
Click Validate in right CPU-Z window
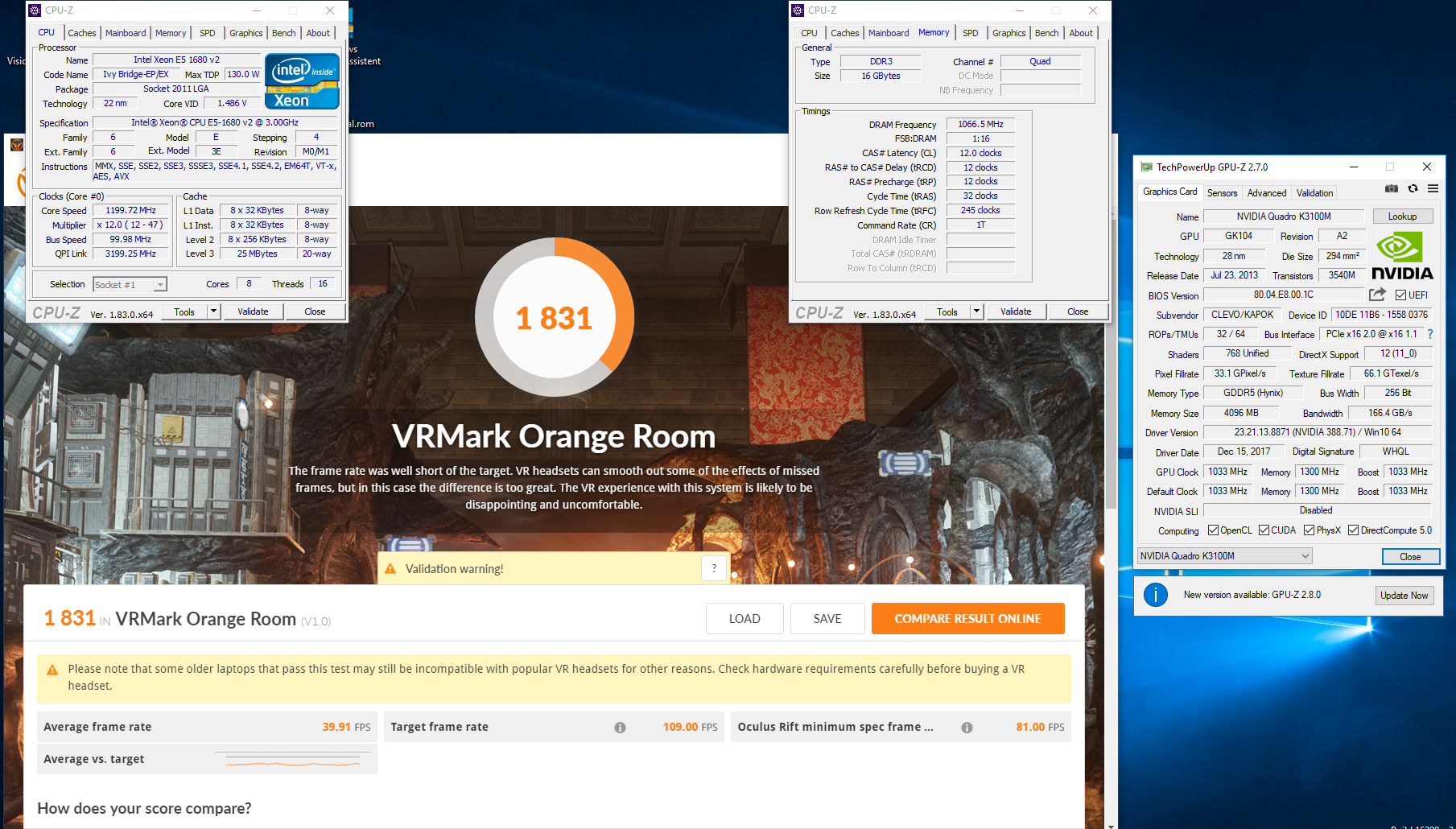pyautogui.click(x=1016, y=311)
